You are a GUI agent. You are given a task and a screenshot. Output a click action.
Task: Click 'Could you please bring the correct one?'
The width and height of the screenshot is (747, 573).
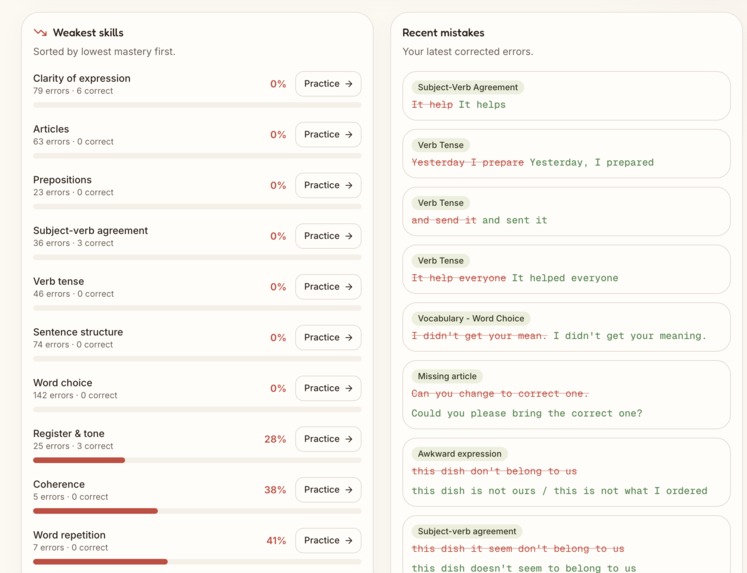[x=527, y=413]
